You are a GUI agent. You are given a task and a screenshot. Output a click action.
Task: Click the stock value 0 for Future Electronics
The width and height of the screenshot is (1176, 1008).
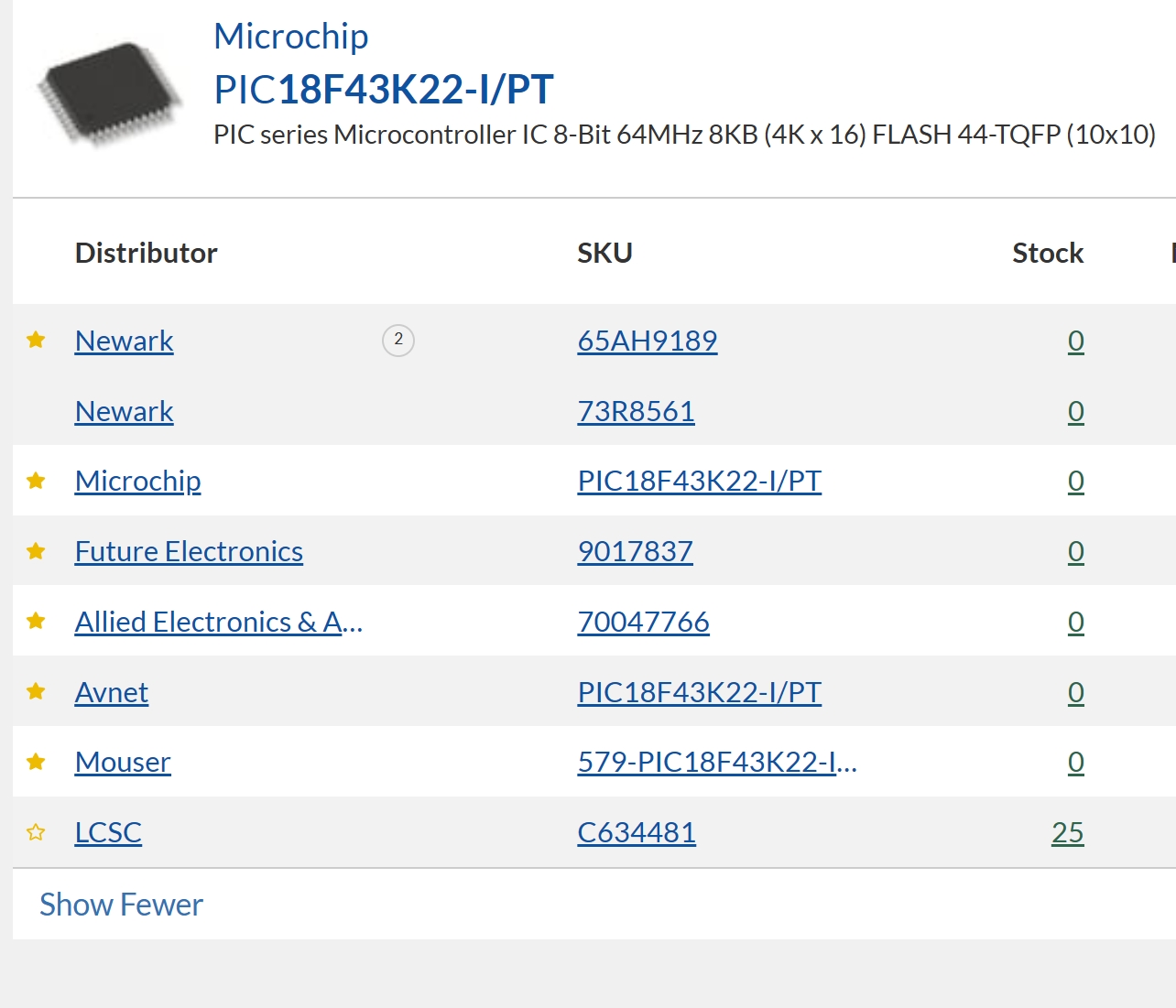tap(1076, 551)
